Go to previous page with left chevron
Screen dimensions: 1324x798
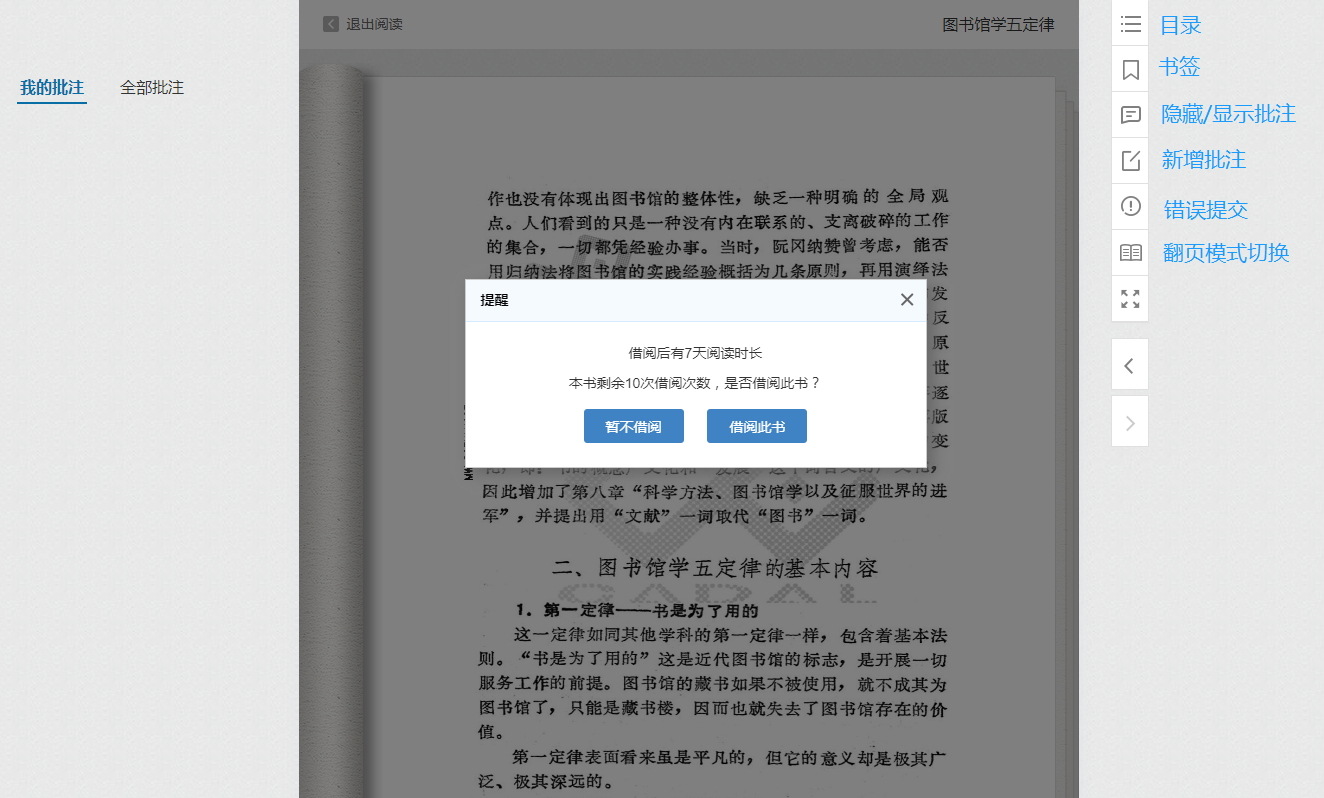(x=1129, y=366)
